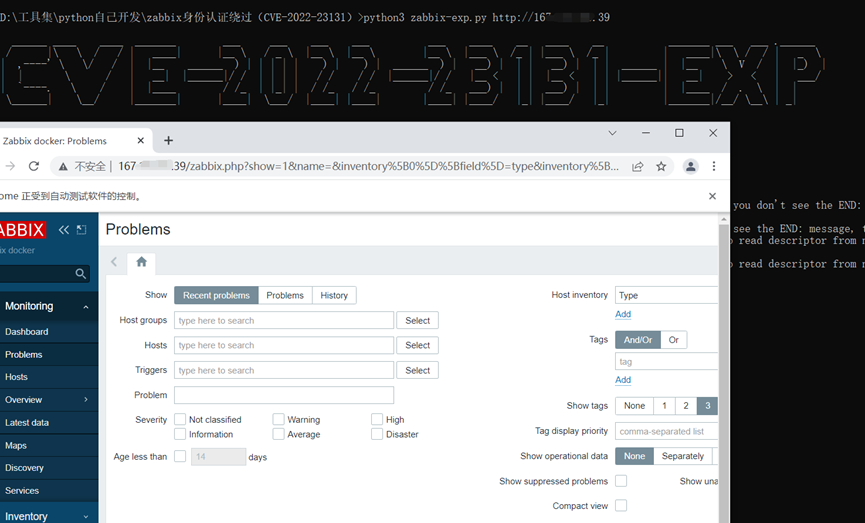Click the ZABBIX logo
This screenshot has width=865, height=523.
[x=22, y=230]
